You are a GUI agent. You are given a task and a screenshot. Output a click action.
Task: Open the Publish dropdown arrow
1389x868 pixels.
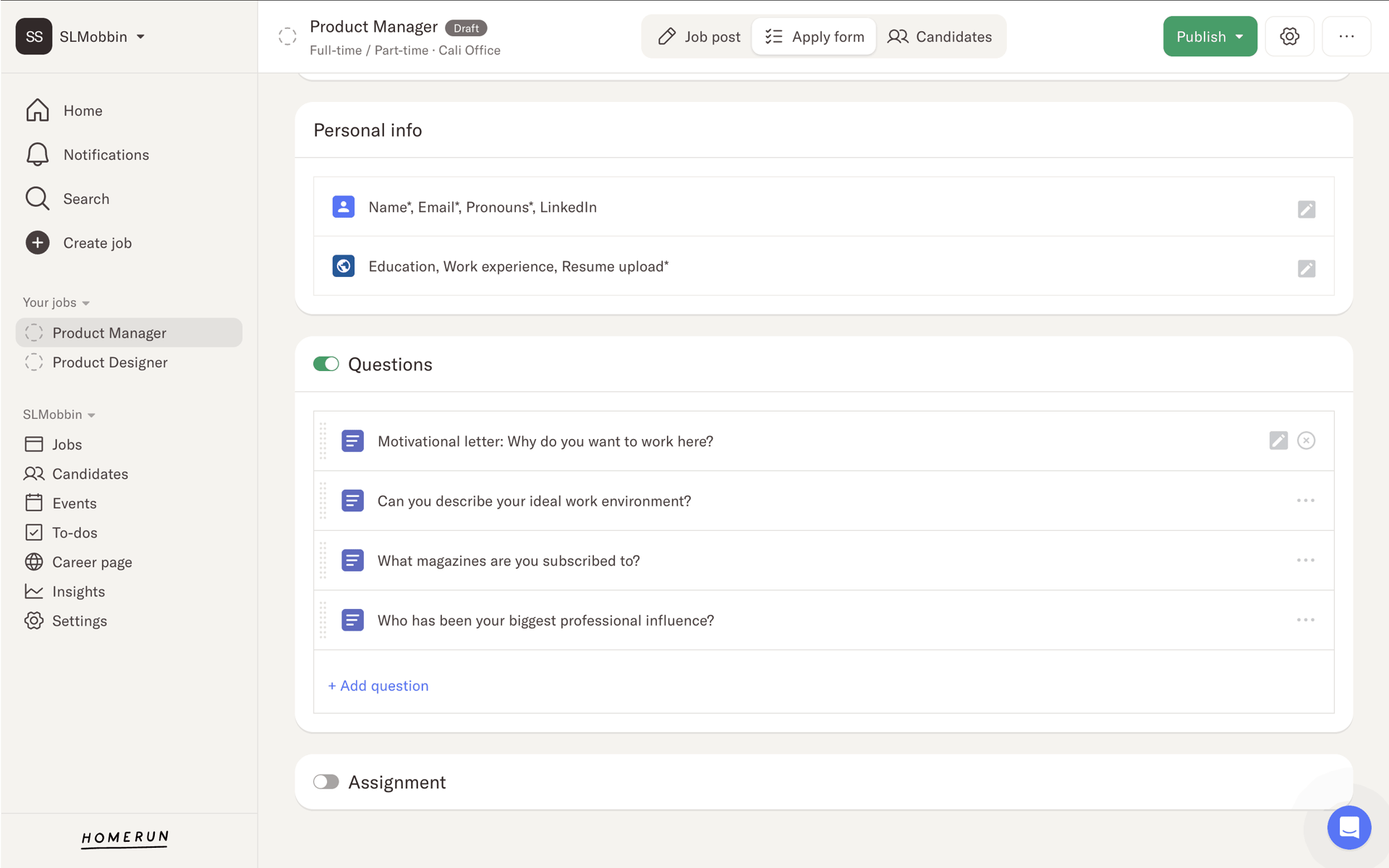(x=1240, y=37)
